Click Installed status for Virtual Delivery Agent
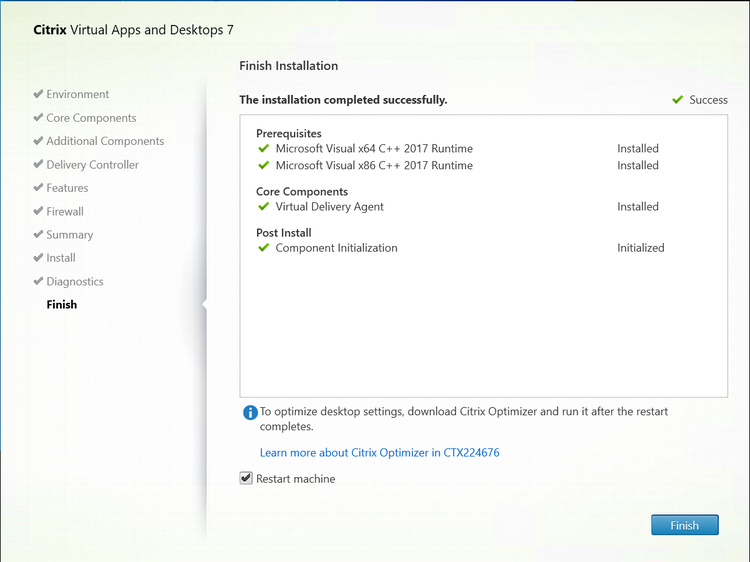 (x=638, y=207)
